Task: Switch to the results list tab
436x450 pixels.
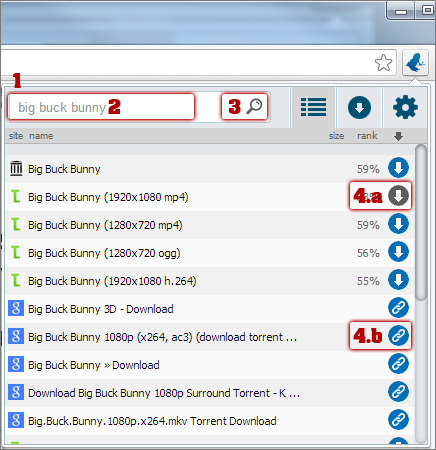Action: (313, 107)
